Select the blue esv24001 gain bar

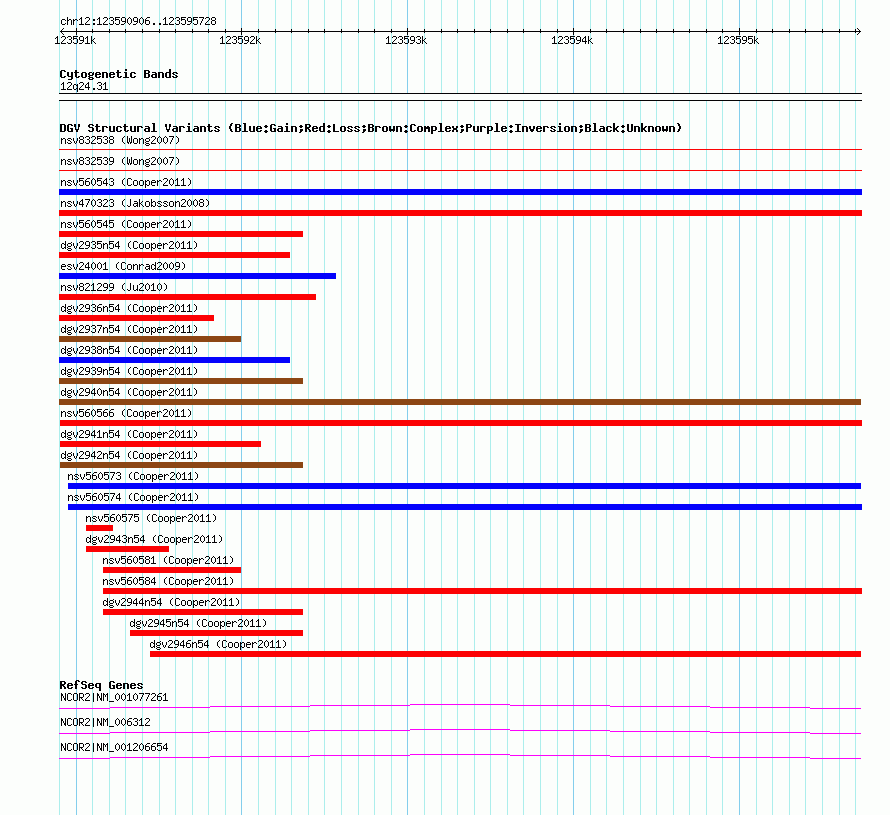coord(198,276)
